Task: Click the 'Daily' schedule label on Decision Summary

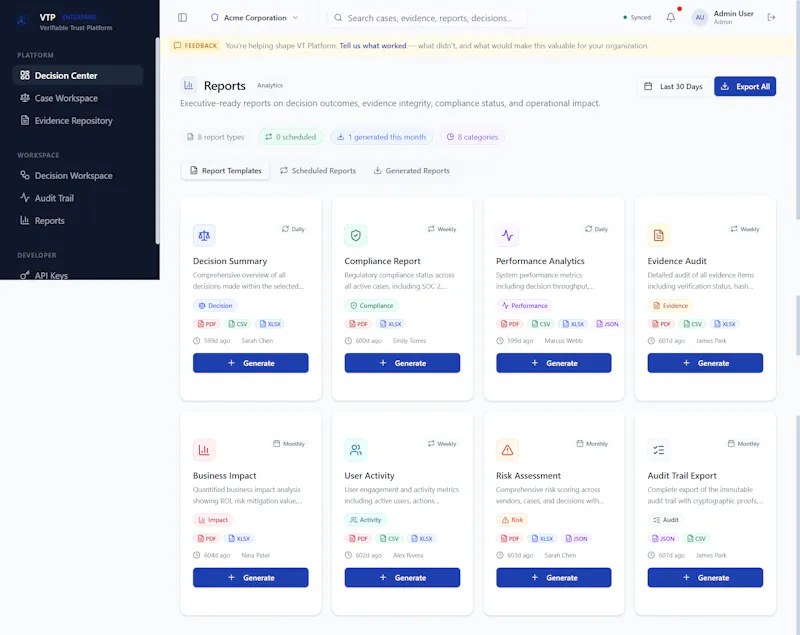Action: [x=293, y=229]
